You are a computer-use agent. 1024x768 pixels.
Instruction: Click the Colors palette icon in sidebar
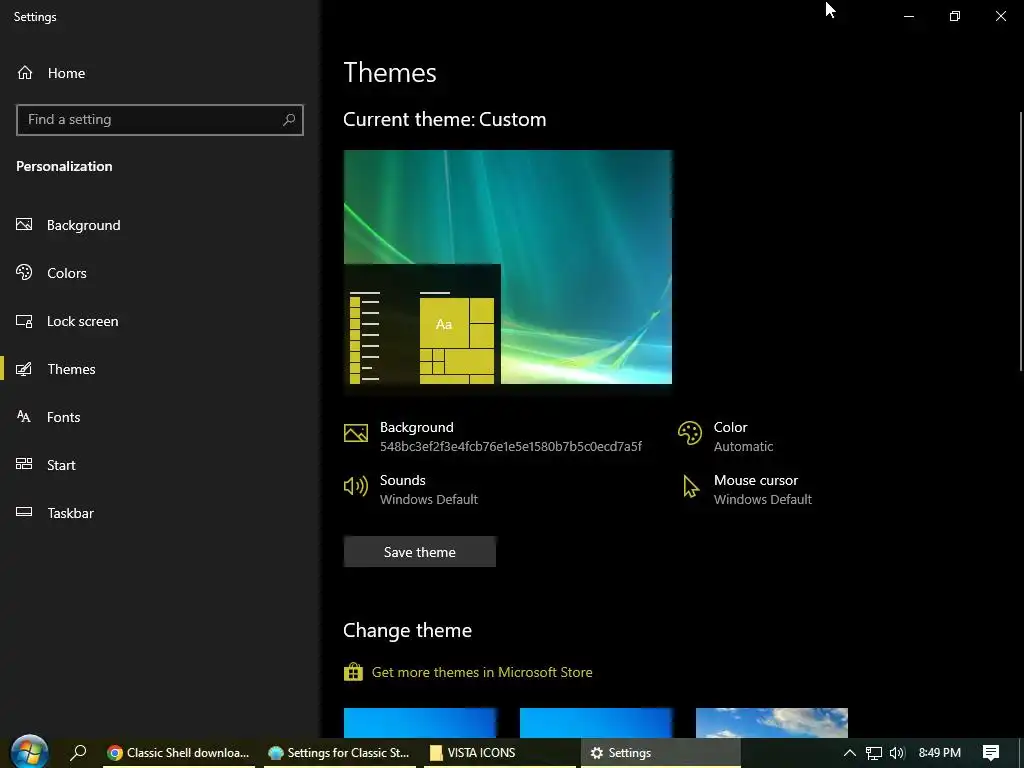click(x=24, y=272)
